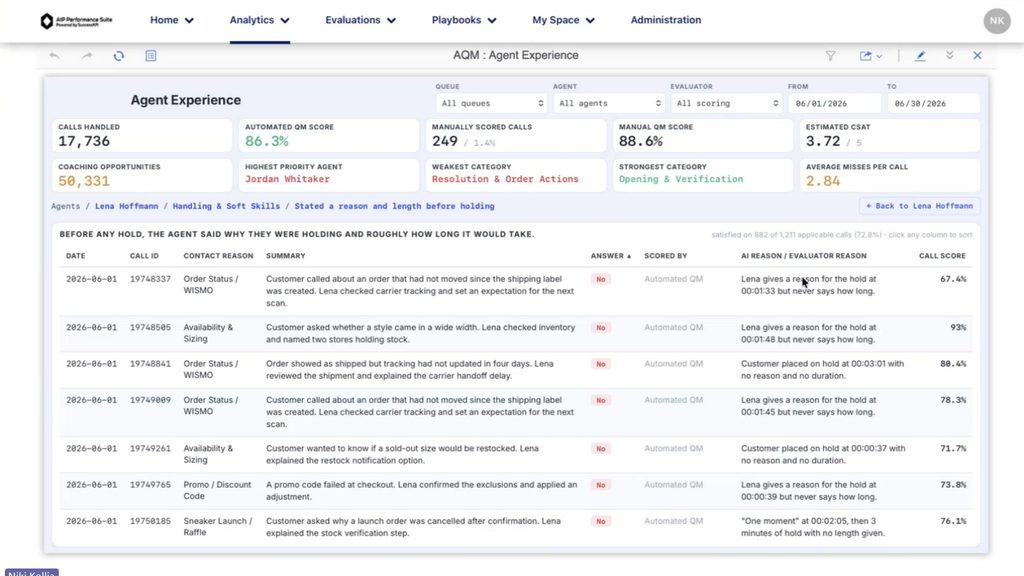Click the Lena Hoffmann breadcrumb link
Screen dimensions: 1024x576
pos(127,206)
